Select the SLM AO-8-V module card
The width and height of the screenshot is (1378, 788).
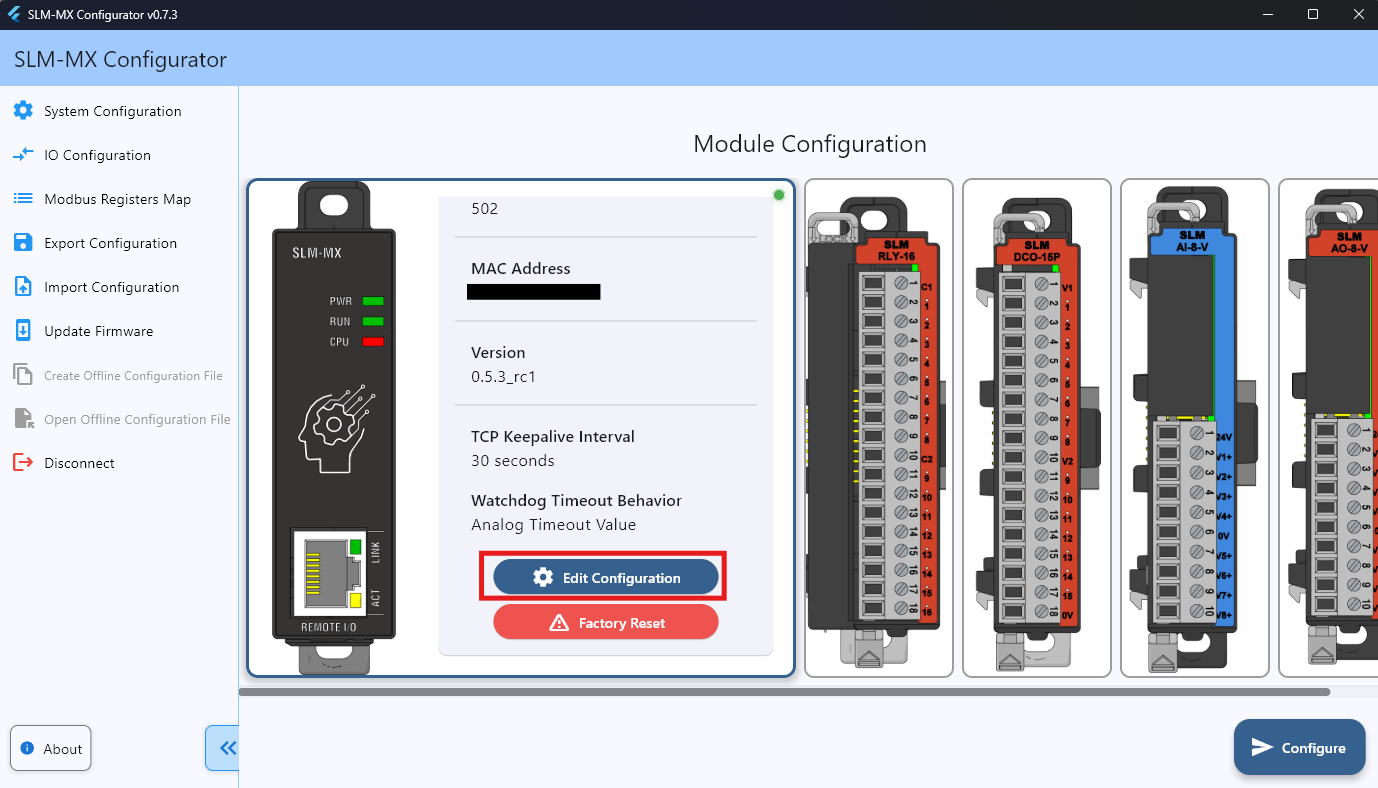[1330, 427]
